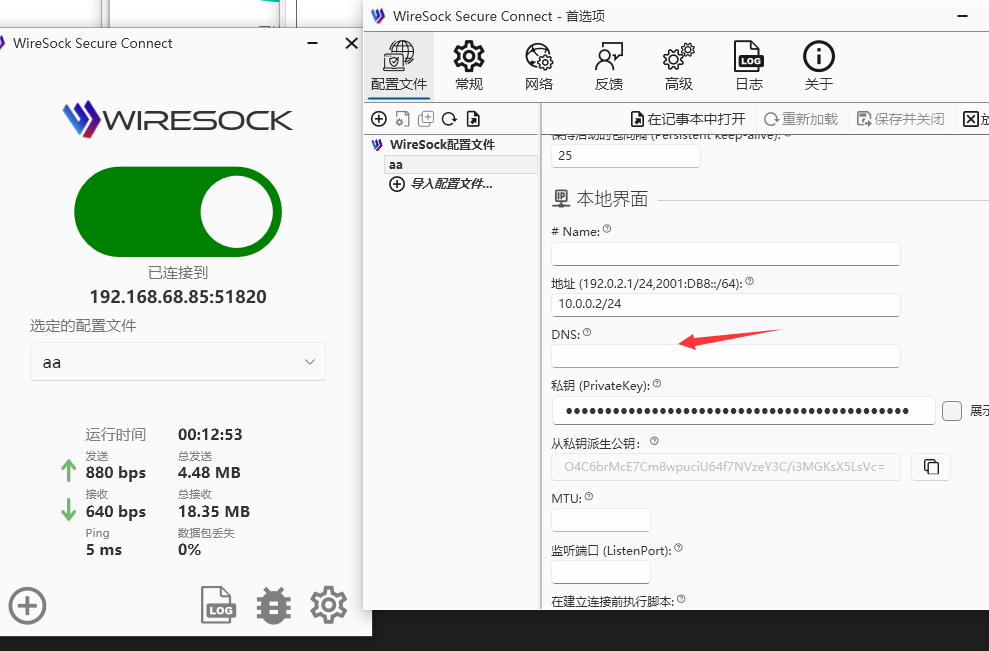Viewport: 989px width, 651px height.
Task: Switch to the 常规 general tab
Action: point(469,66)
